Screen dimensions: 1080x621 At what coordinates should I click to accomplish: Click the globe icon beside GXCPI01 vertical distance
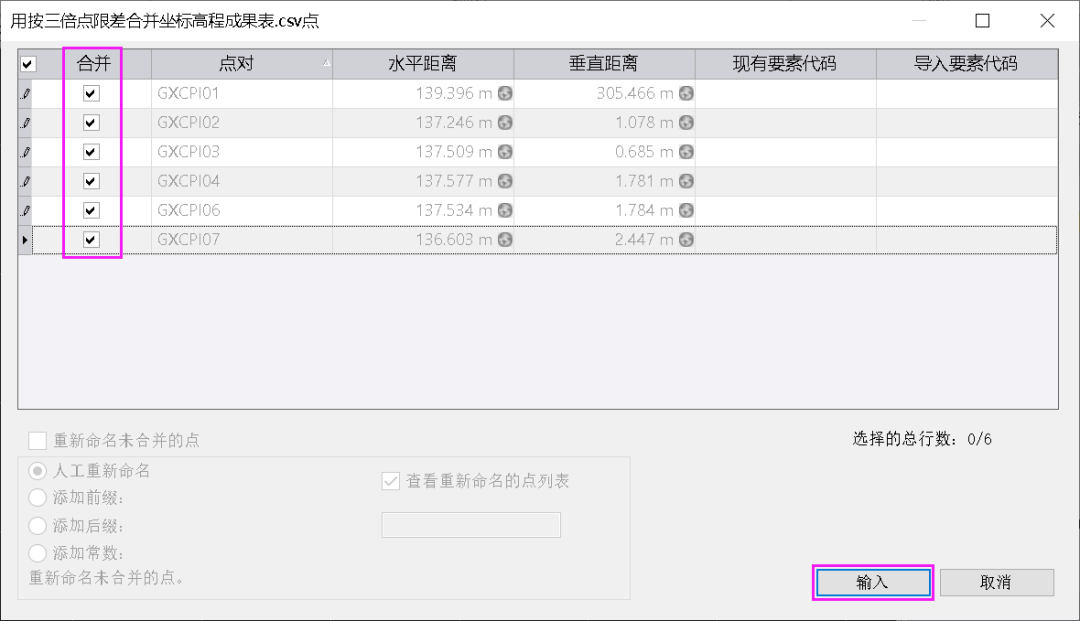686,93
